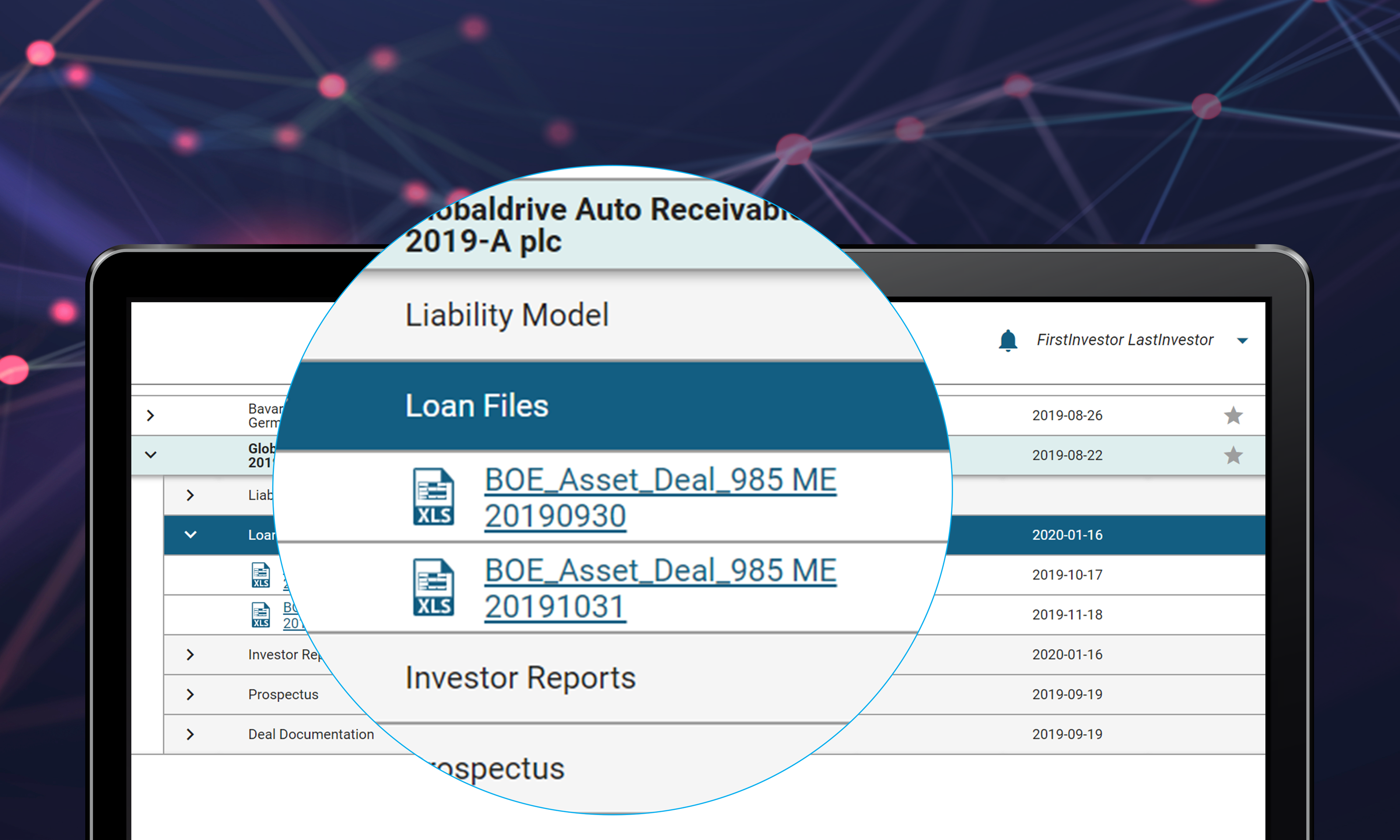This screenshot has width=1400, height=840.
Task: Click XLS icon in 2019-10-17 row
Action: 261,575
